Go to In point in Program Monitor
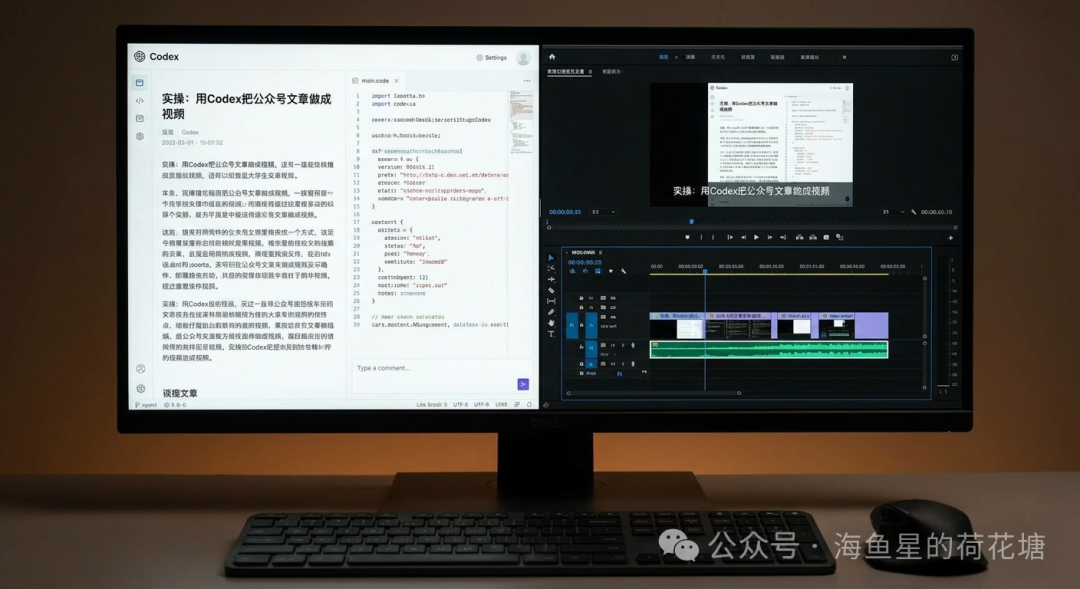 (730, 237)
